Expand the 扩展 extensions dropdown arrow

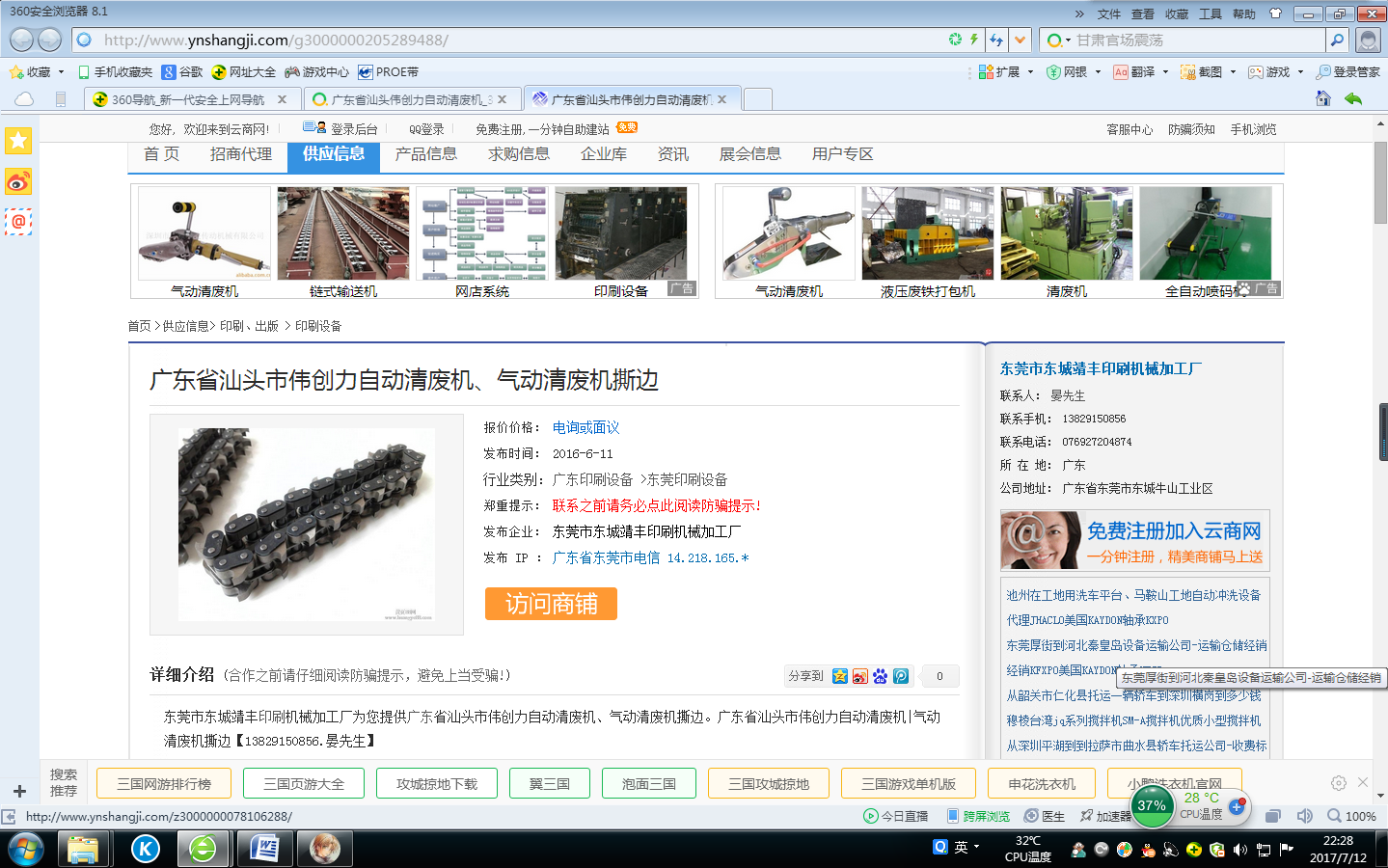point(1030,72)
